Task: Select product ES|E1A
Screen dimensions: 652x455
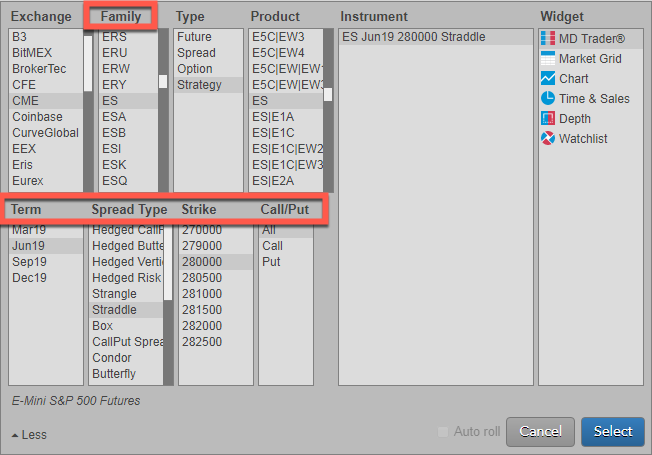Action: (286, 117)
